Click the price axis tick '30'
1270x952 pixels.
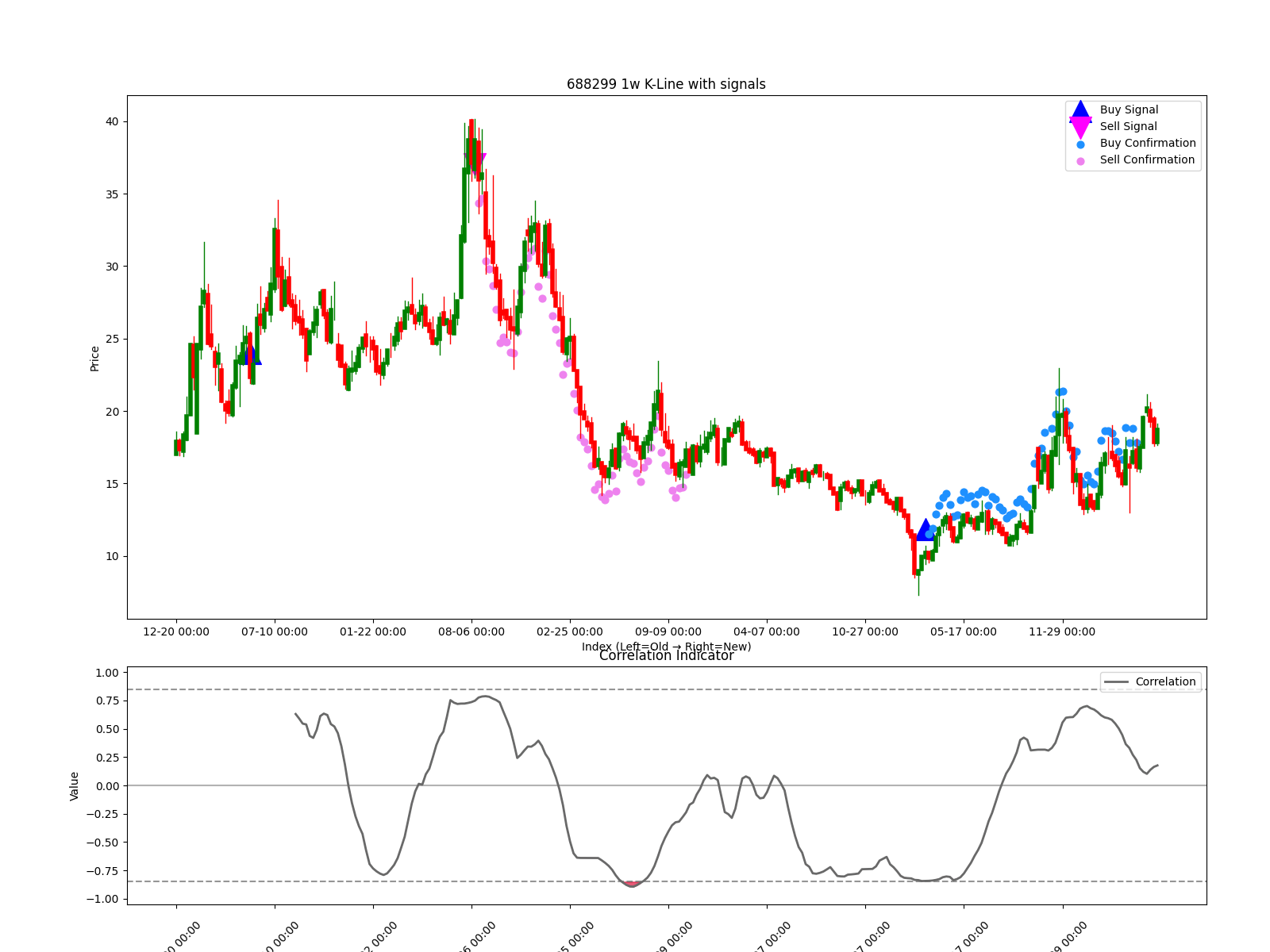[112, 267]
